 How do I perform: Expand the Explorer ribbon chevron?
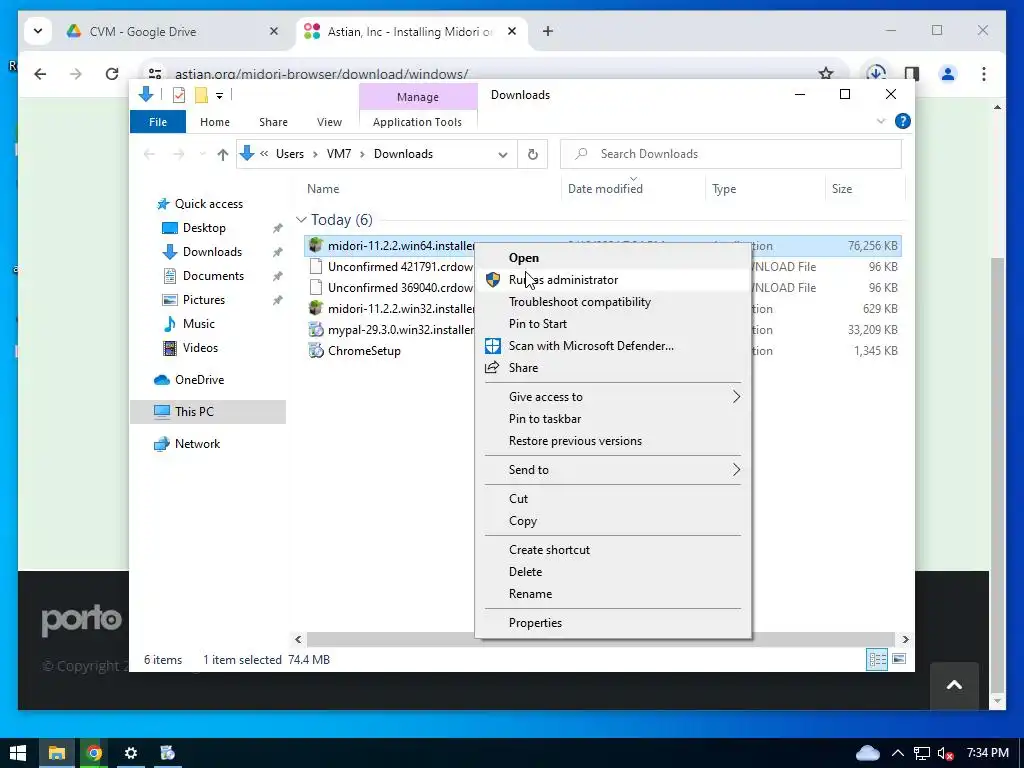[x=880, y=121]
